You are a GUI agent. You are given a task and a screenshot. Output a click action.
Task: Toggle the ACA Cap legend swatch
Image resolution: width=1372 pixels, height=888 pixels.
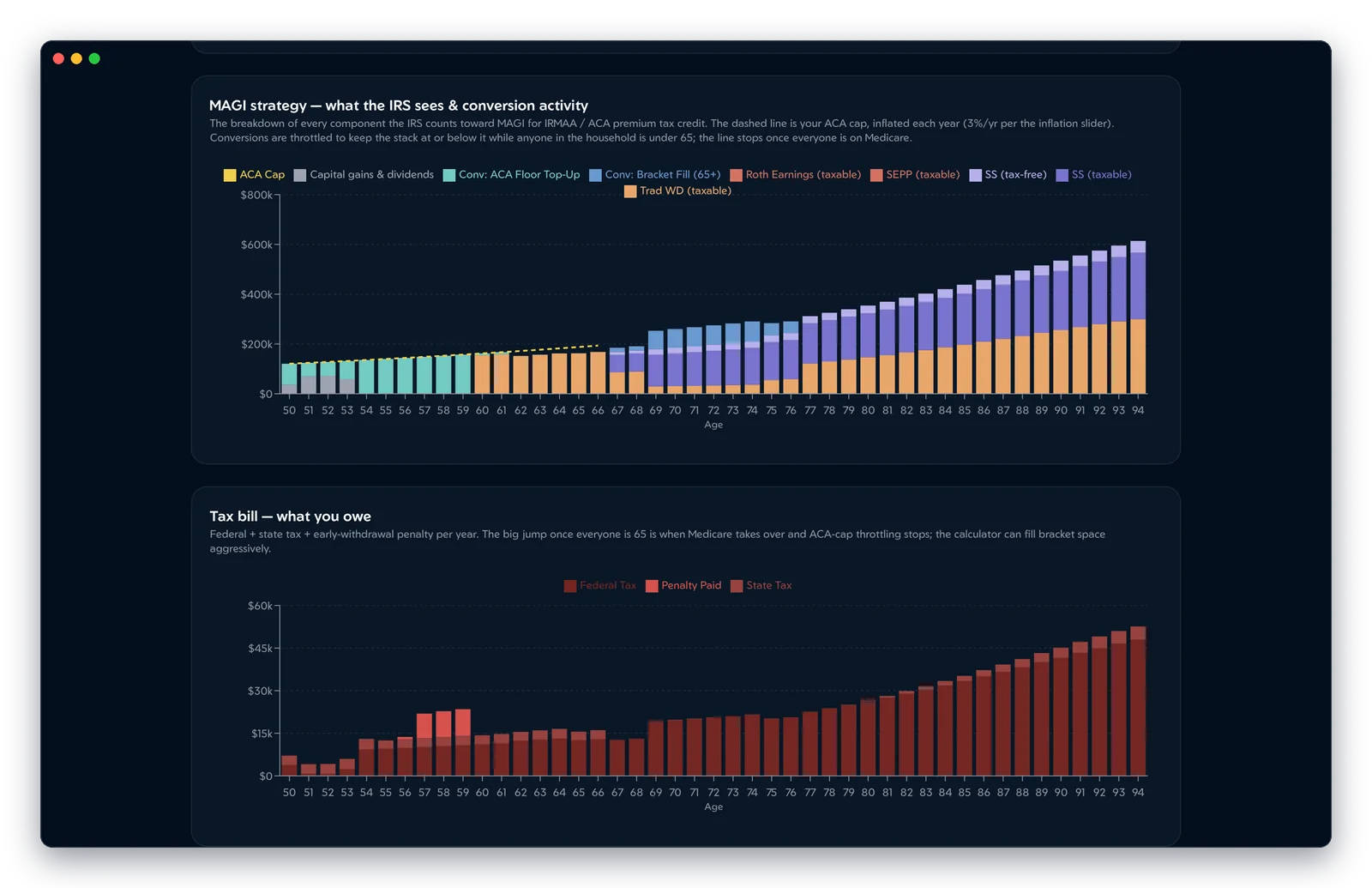tap(230, 175)
